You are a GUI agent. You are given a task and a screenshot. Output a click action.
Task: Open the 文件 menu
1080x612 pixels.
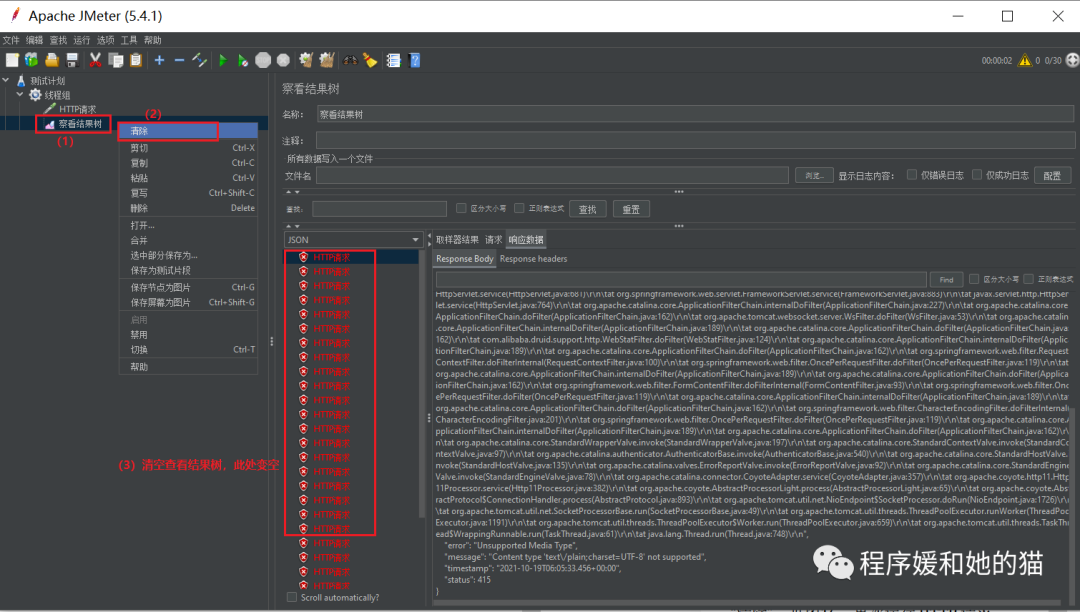tap(11, 40)
